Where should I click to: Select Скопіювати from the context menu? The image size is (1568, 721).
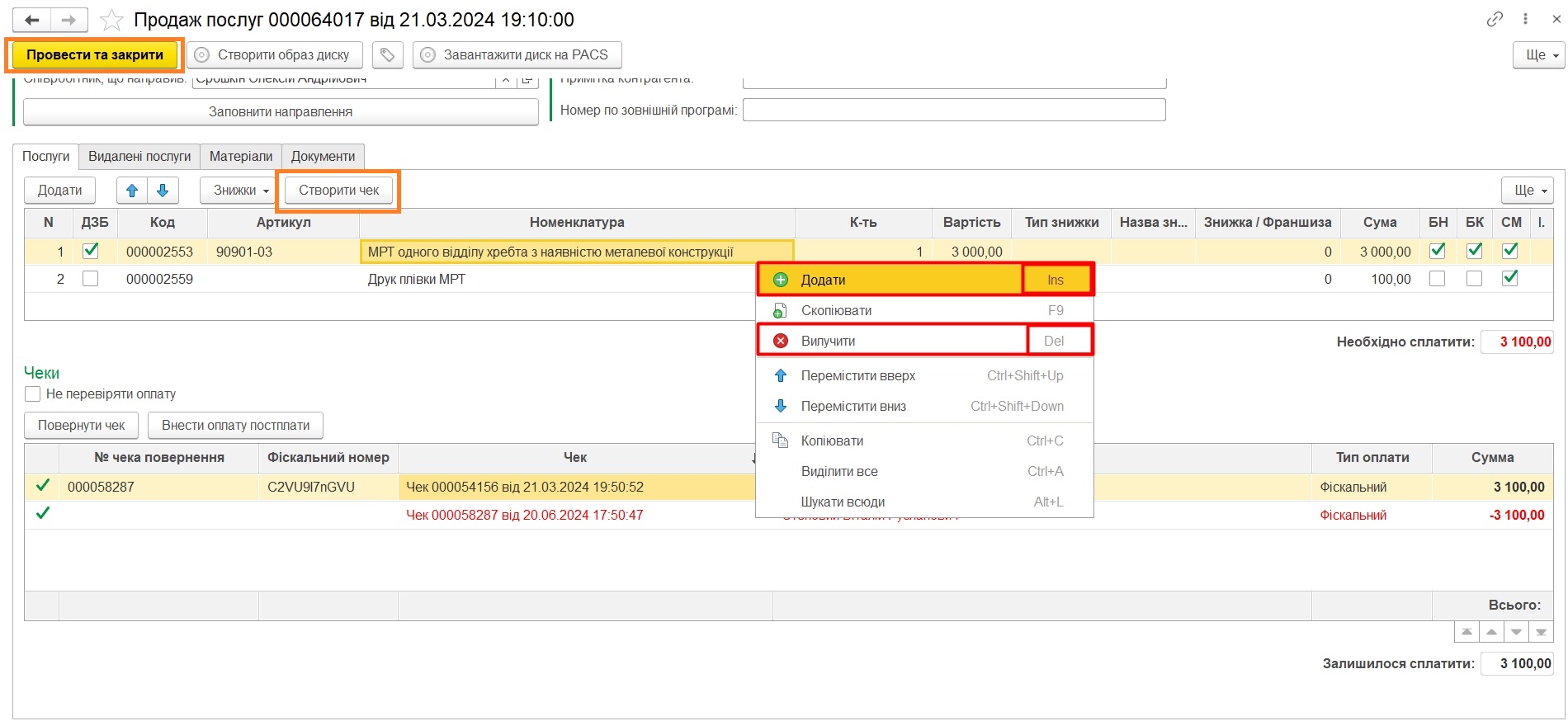836,310
